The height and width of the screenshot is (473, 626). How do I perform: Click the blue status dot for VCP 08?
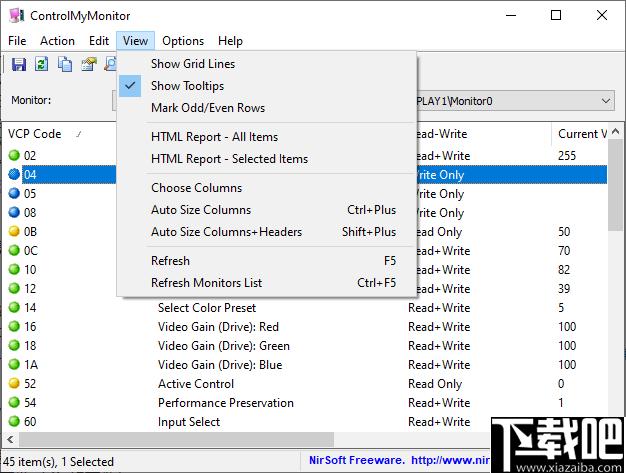[x=14, y=212]
